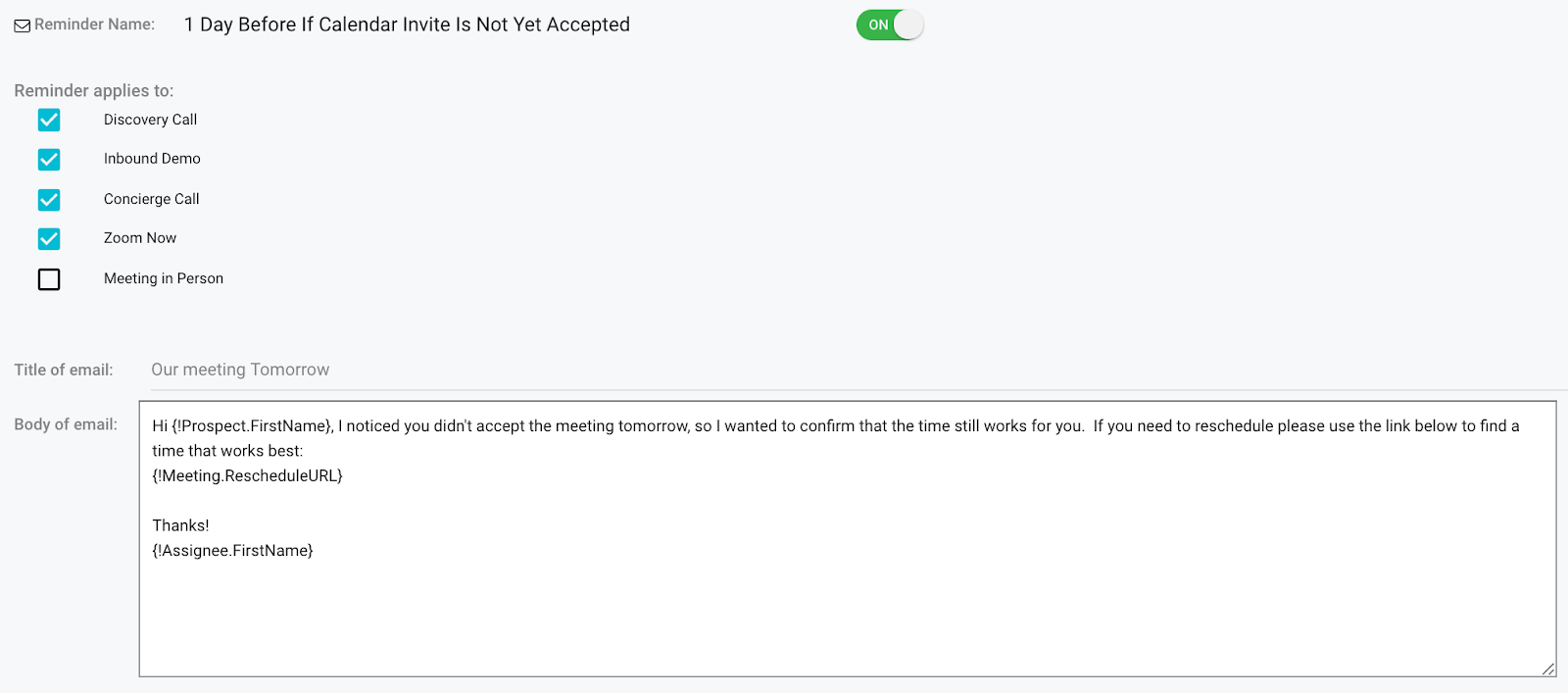The width and height of the screenshot is (1568, 693).
Task: Uncheck the Concierge Call checkbox
Action: click(49, 200)
